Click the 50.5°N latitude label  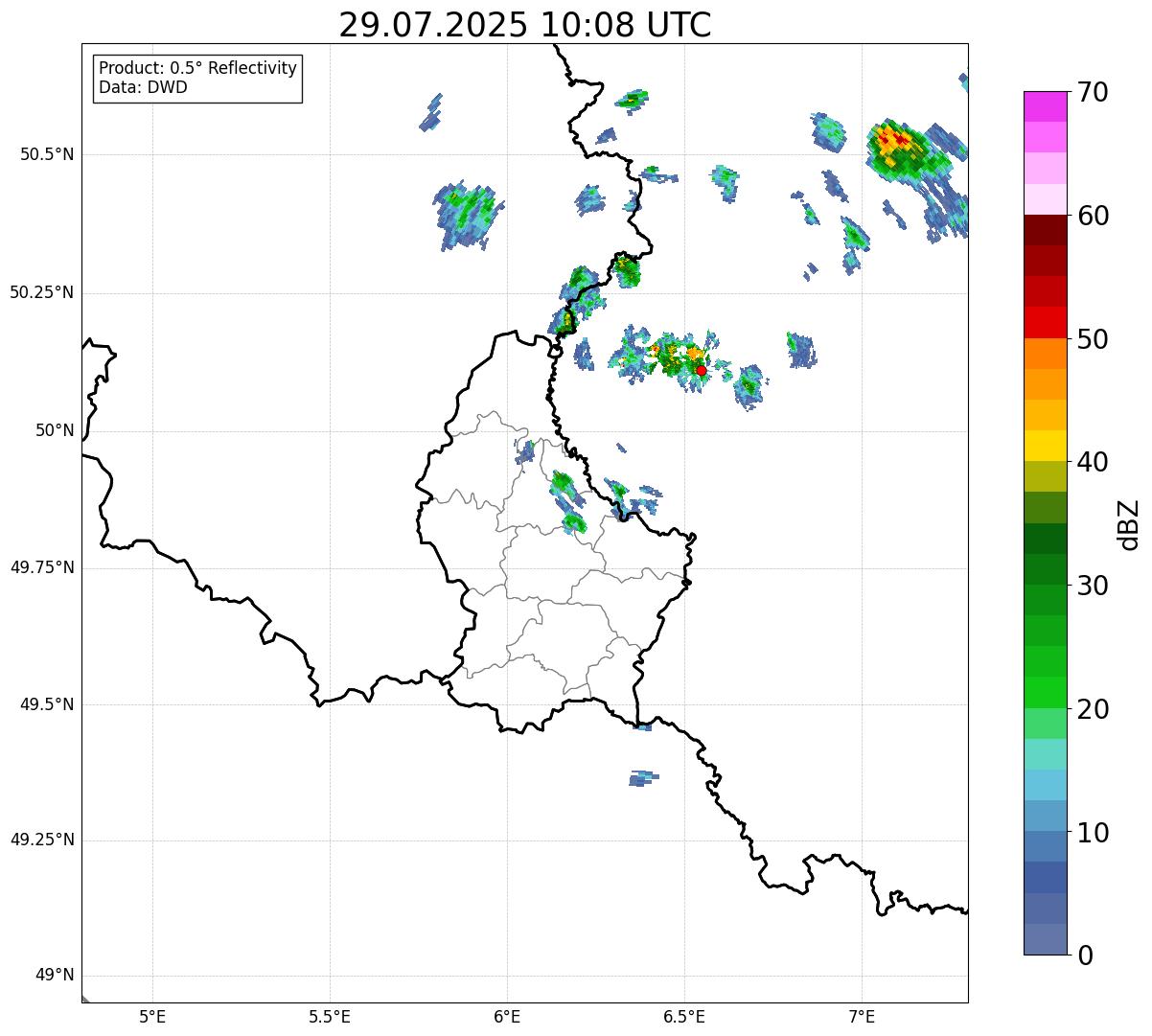[47, 154]
